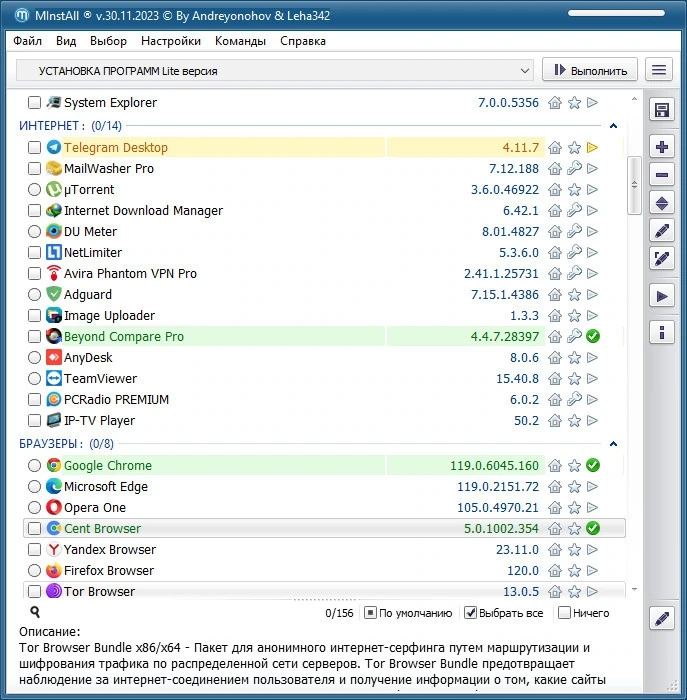Screen dimensions: 687x700
Task: Click green checkmark in Google Chrome row
Action: (x=592, y=465)
